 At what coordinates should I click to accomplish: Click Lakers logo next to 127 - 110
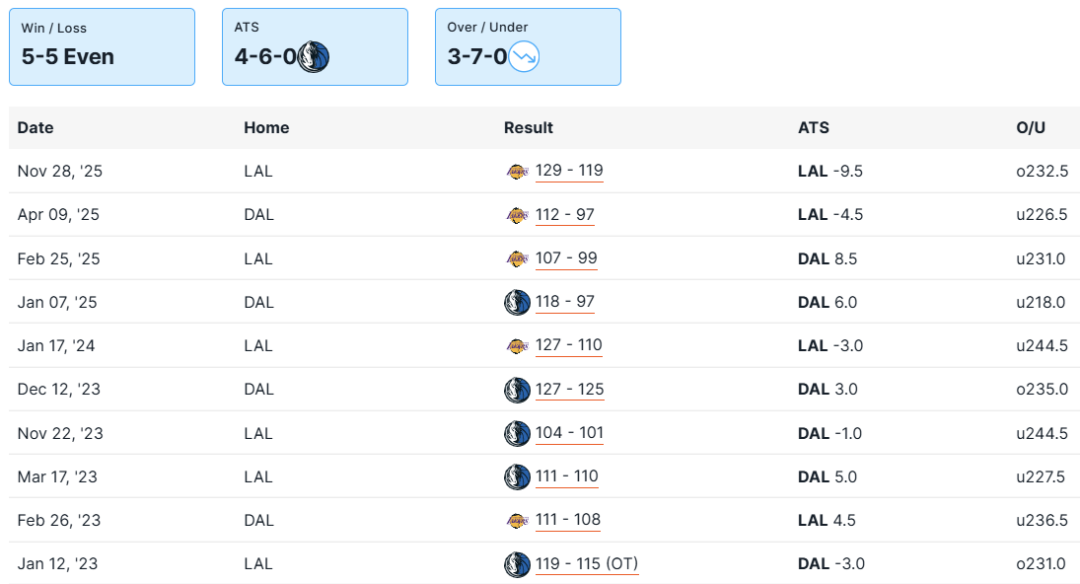tap(516, 346)
